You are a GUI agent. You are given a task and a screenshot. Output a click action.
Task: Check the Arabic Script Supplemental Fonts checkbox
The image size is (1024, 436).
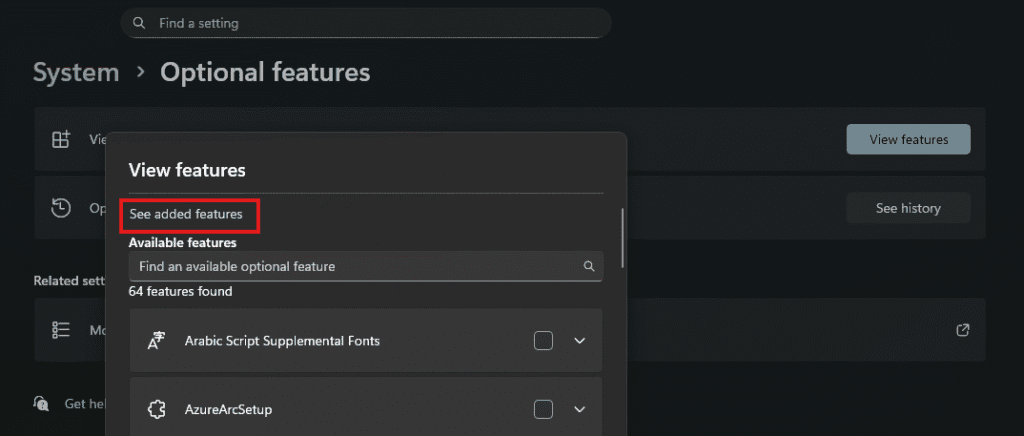(x=543, y=341)
